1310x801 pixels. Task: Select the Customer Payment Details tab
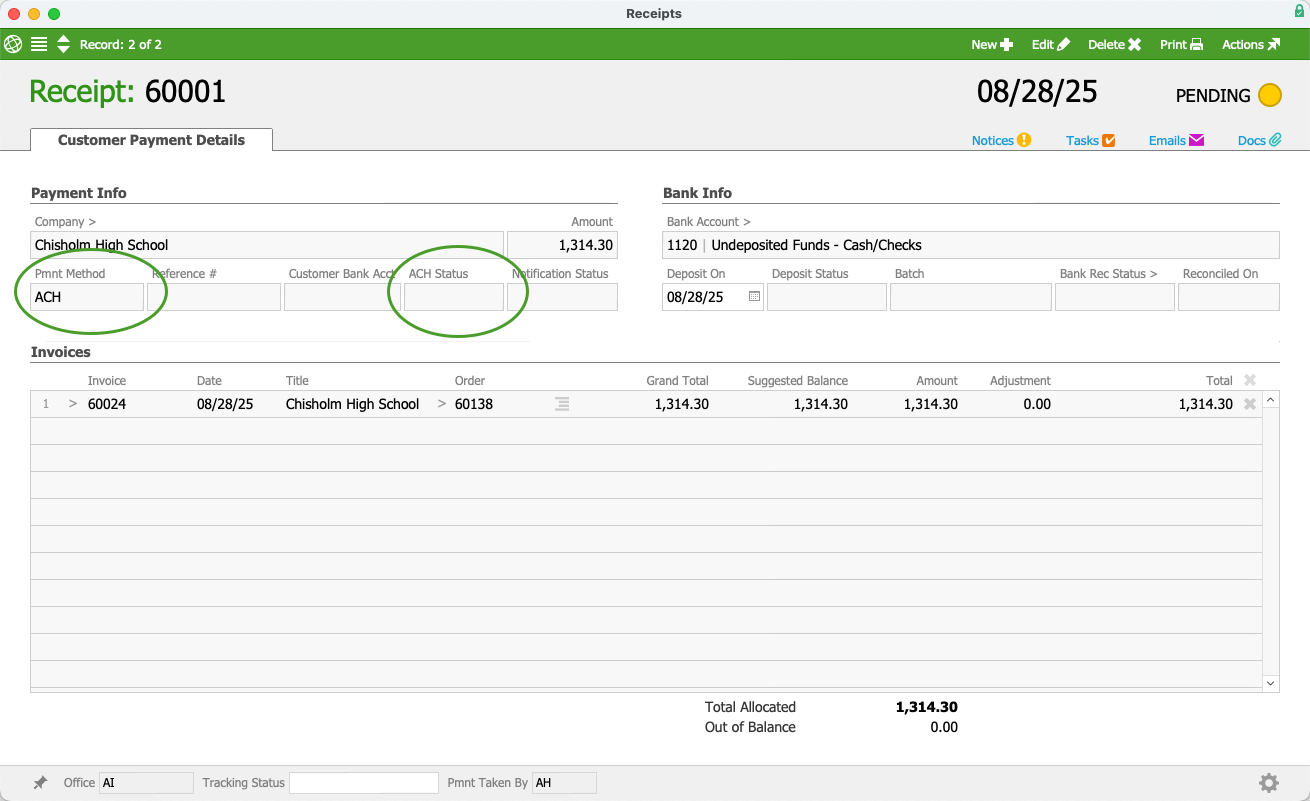tap(151, 140)
